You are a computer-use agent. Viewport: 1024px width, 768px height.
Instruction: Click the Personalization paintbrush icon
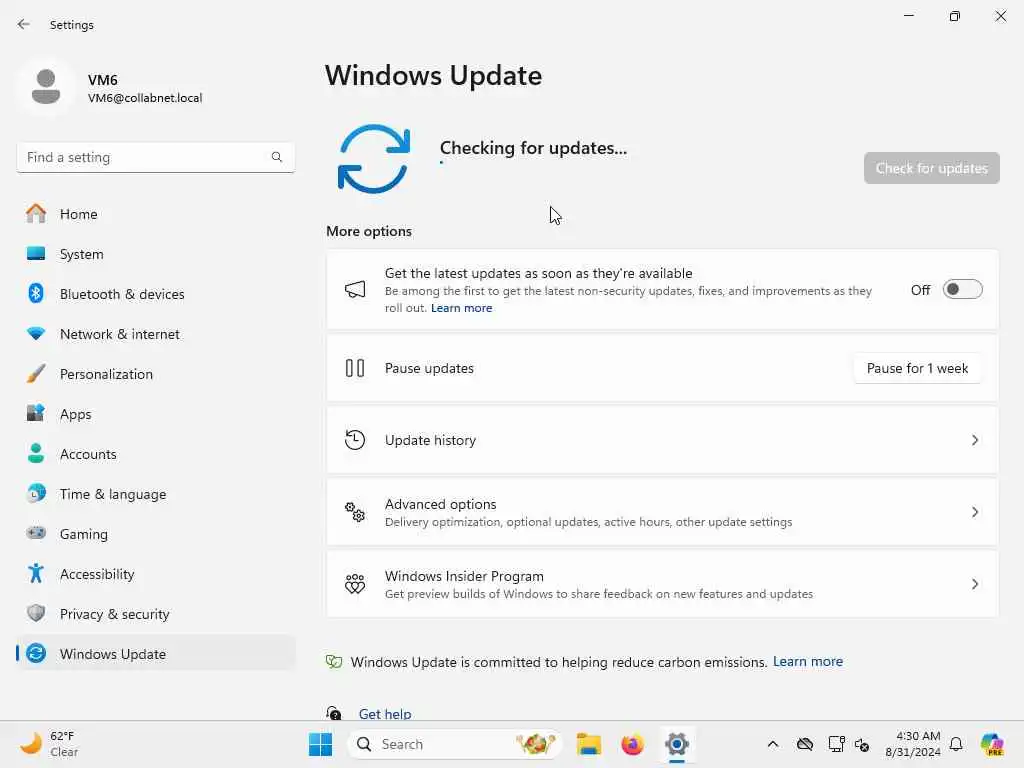[36, 374]
